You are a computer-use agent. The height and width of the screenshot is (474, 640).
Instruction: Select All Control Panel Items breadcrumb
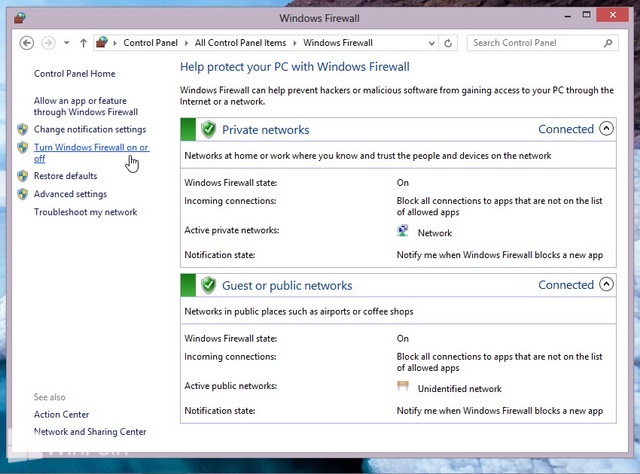point(240,43)
